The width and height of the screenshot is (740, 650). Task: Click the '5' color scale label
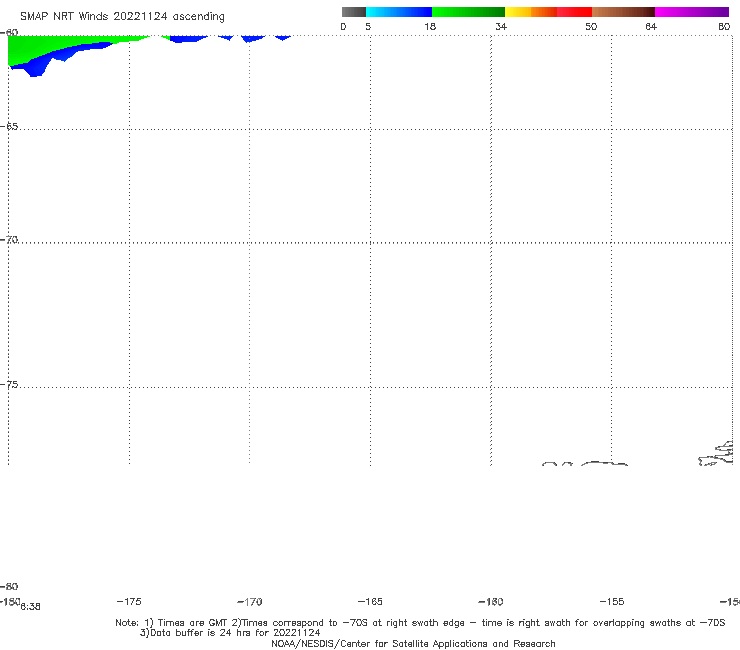368,26
